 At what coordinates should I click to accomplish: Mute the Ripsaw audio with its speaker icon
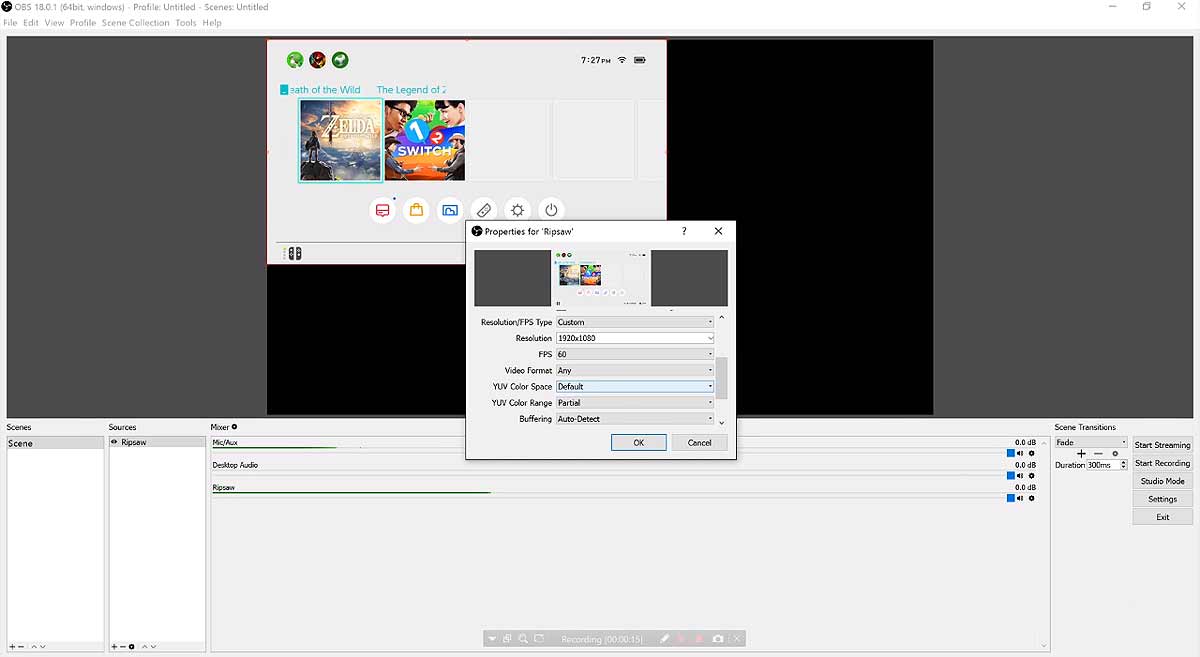(1021, 498)
